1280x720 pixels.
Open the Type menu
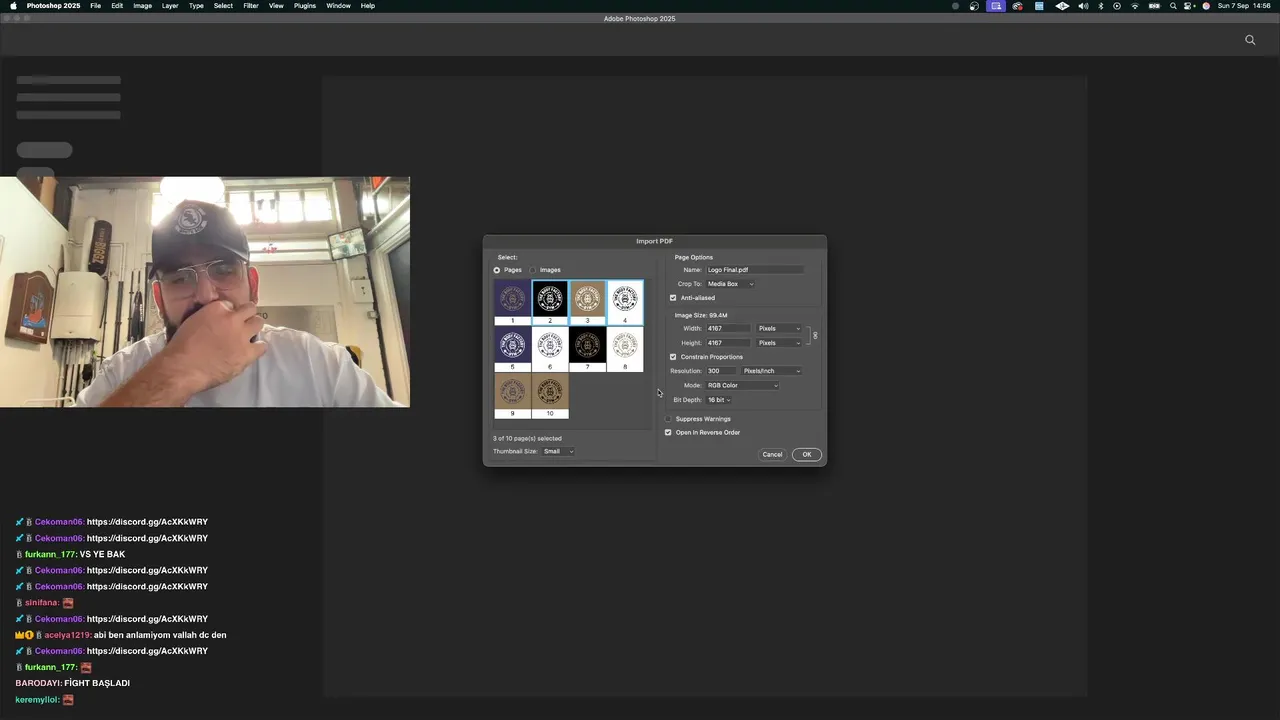[196, 6]
